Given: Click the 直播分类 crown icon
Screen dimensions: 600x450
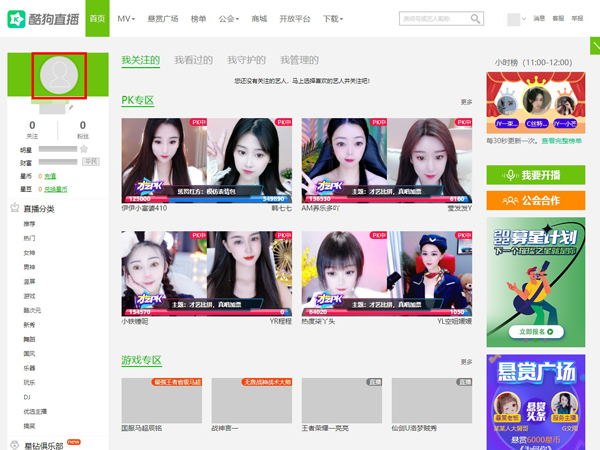Looking at the screenshot, I should coord(15,208).
